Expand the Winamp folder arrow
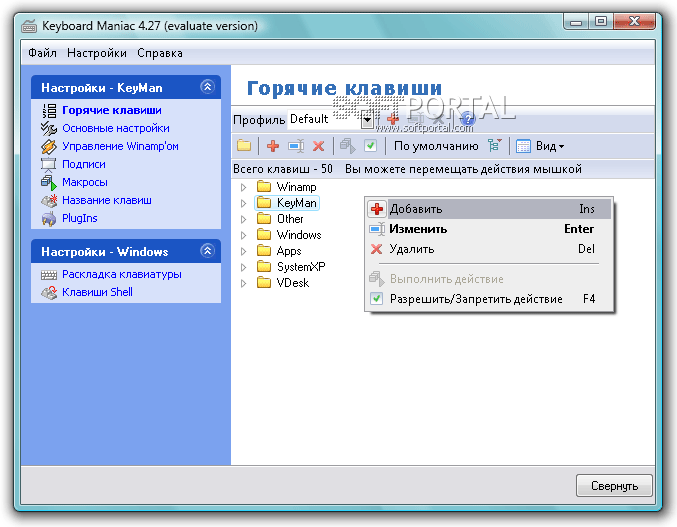 point(244,187)
